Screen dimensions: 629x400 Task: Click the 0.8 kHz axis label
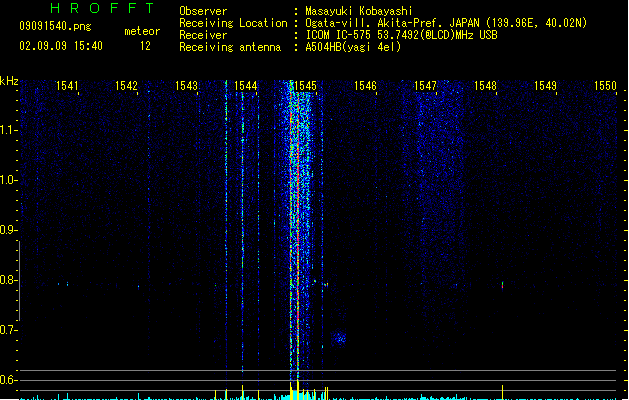pyautogui.click(x=8, y=280)
